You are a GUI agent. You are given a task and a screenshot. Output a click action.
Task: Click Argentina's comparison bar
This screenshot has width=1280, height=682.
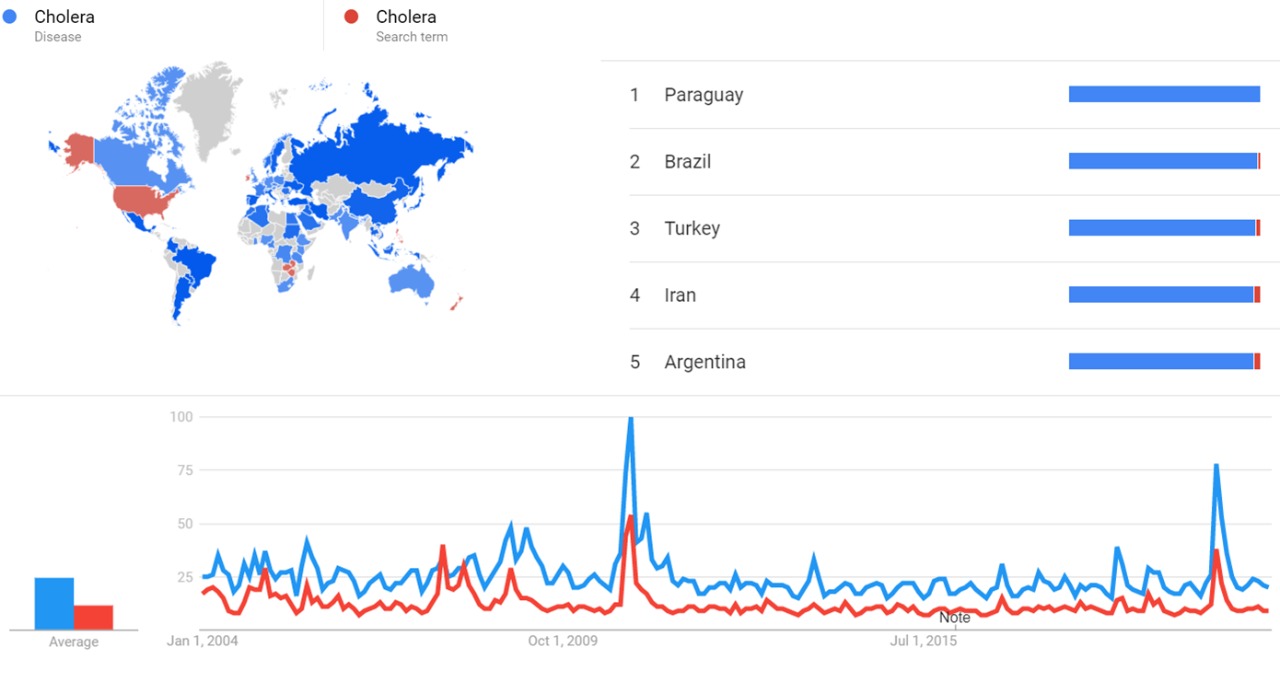[x=1163, y=361]
